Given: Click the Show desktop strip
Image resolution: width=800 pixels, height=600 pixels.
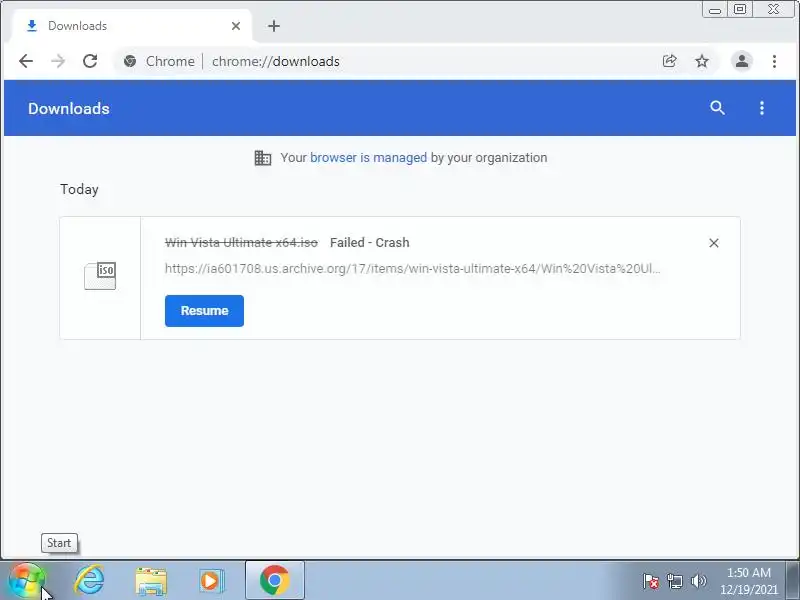Looking at the screenshot, I should pyautogui.click(x=793, y=581).
